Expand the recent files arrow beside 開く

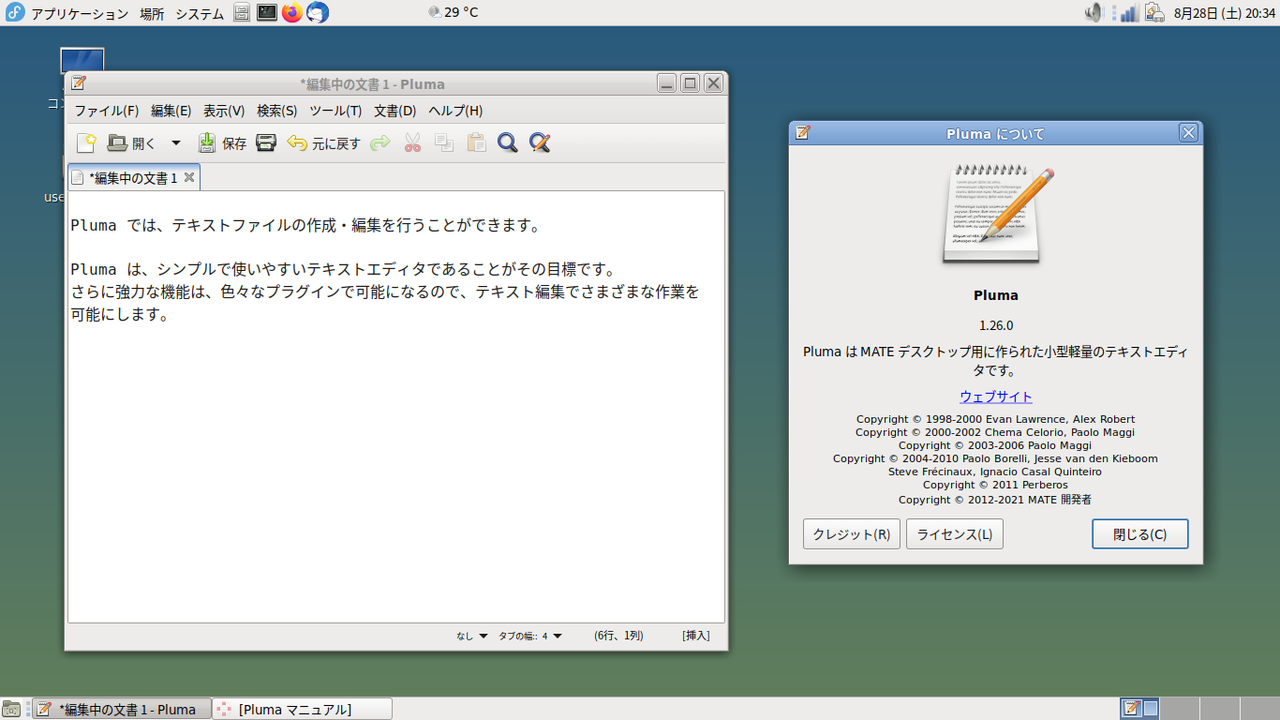click(x=176, y=143)
